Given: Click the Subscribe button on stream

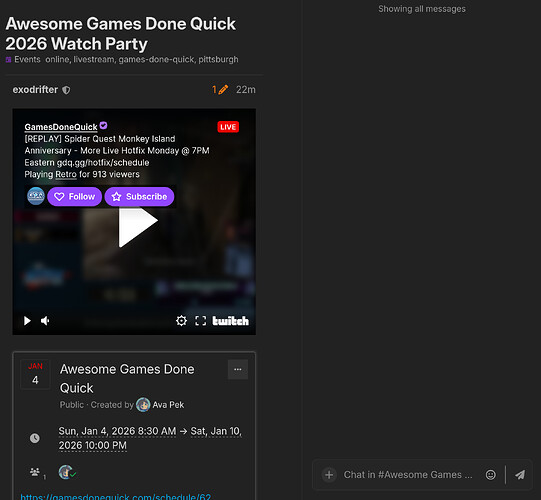Looking at the screenshot, I should tap(139, 196).
